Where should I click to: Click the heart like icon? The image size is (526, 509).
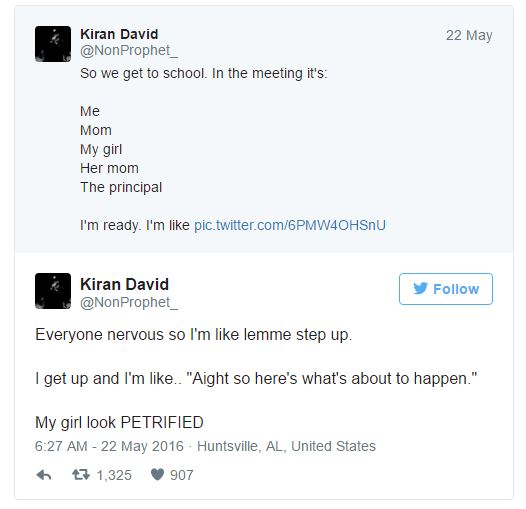point(157,474)
